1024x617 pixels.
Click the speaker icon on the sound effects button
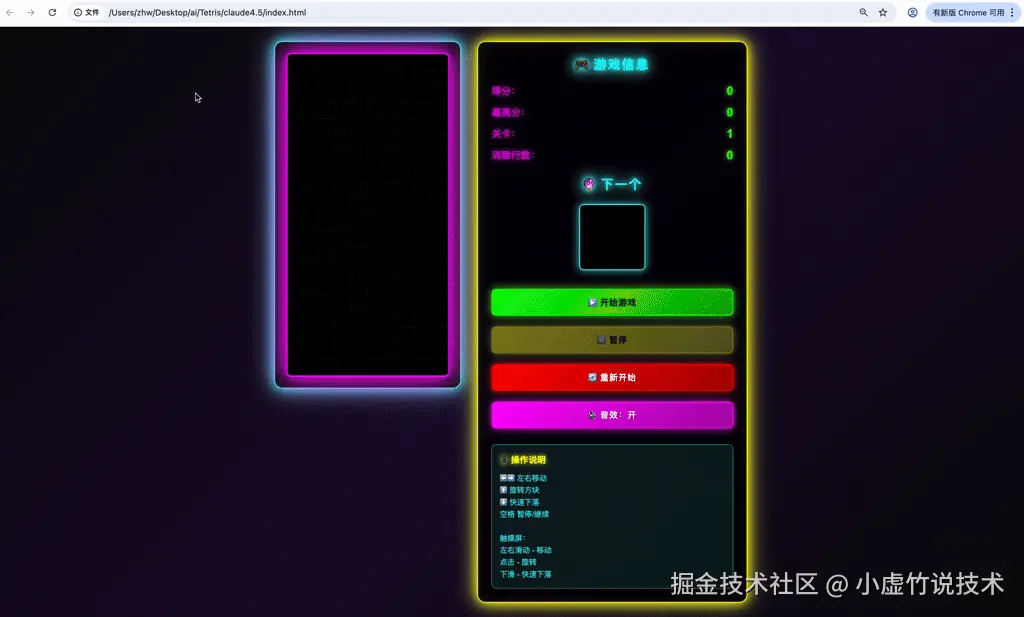pos(592,414)
